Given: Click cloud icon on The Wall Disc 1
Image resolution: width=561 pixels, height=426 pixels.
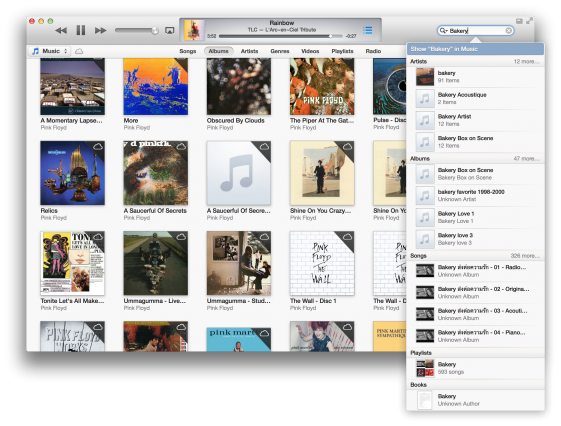Looking at the screenshot, I should [x=347, y=237].
